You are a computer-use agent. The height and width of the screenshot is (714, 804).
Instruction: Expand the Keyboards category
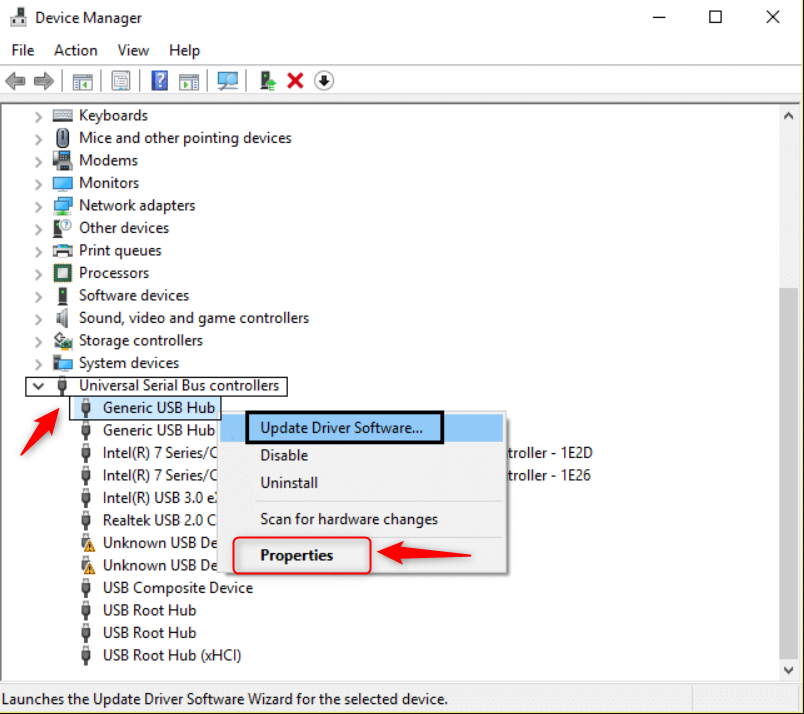39,116
